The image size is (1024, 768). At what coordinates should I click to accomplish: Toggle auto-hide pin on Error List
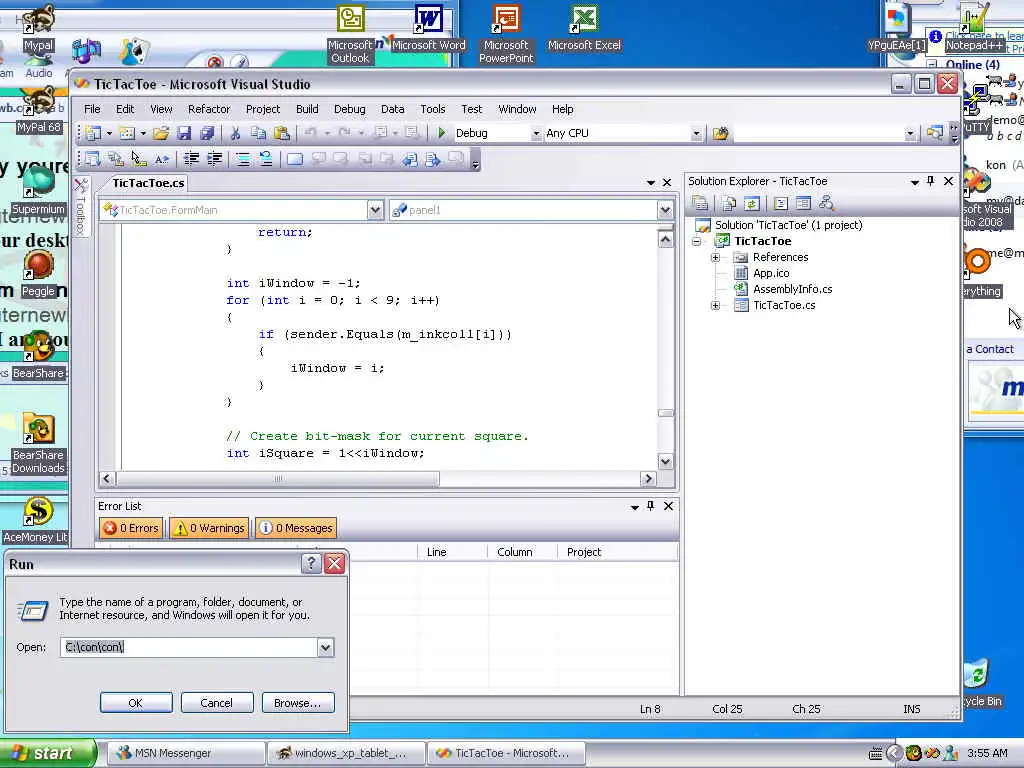[650, 505]
